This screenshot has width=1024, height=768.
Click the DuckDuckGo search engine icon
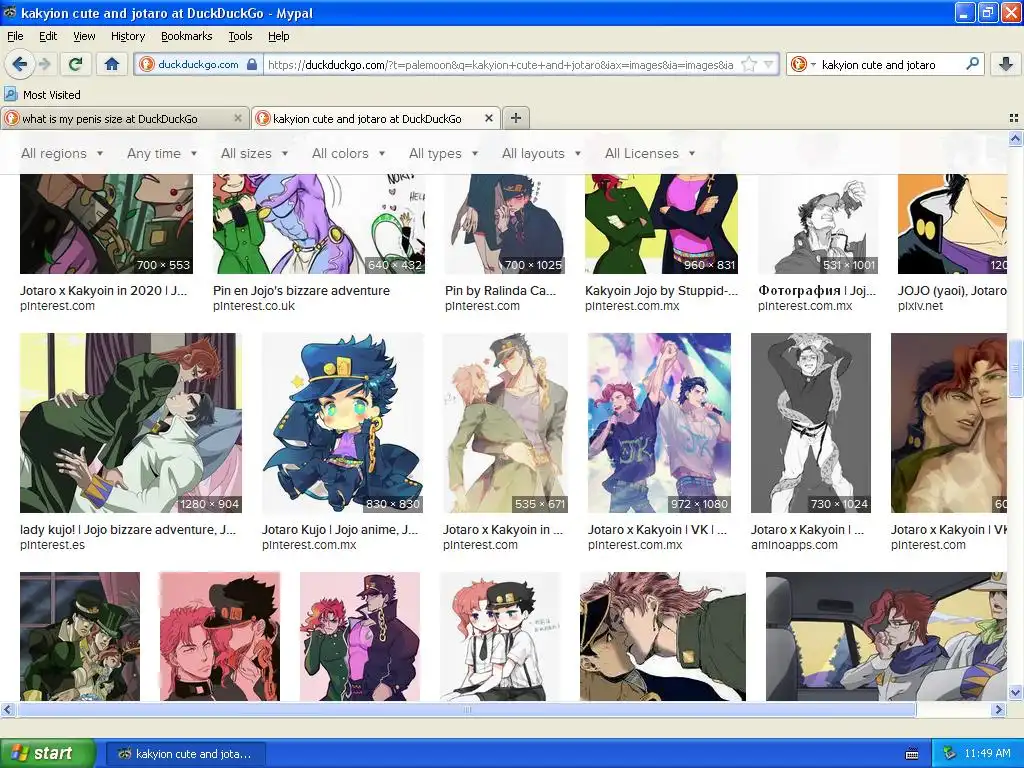797,65
